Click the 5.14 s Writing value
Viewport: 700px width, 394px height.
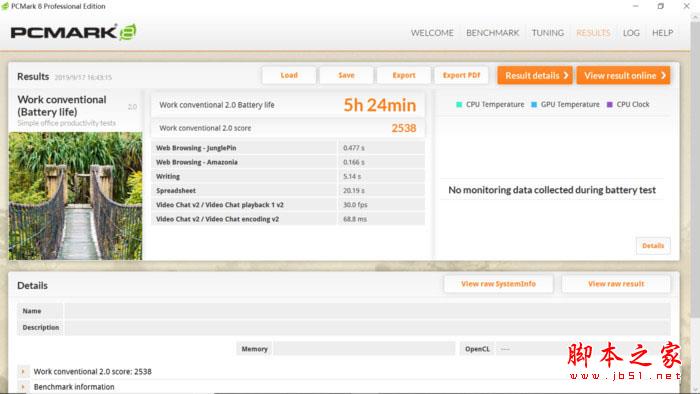tap(352, 176)
